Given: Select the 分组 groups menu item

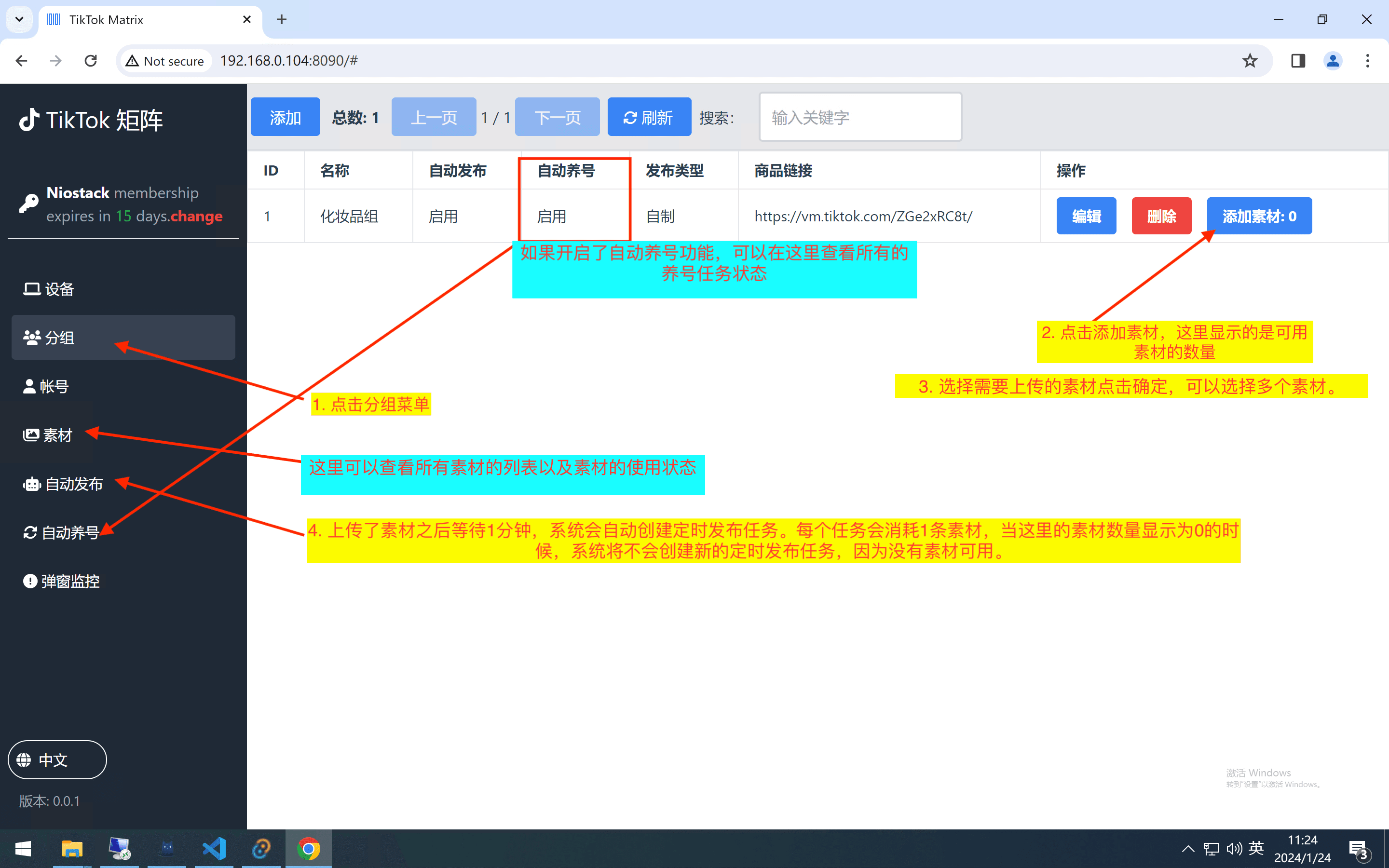Looking at the screenshot, I should [123, 338].
